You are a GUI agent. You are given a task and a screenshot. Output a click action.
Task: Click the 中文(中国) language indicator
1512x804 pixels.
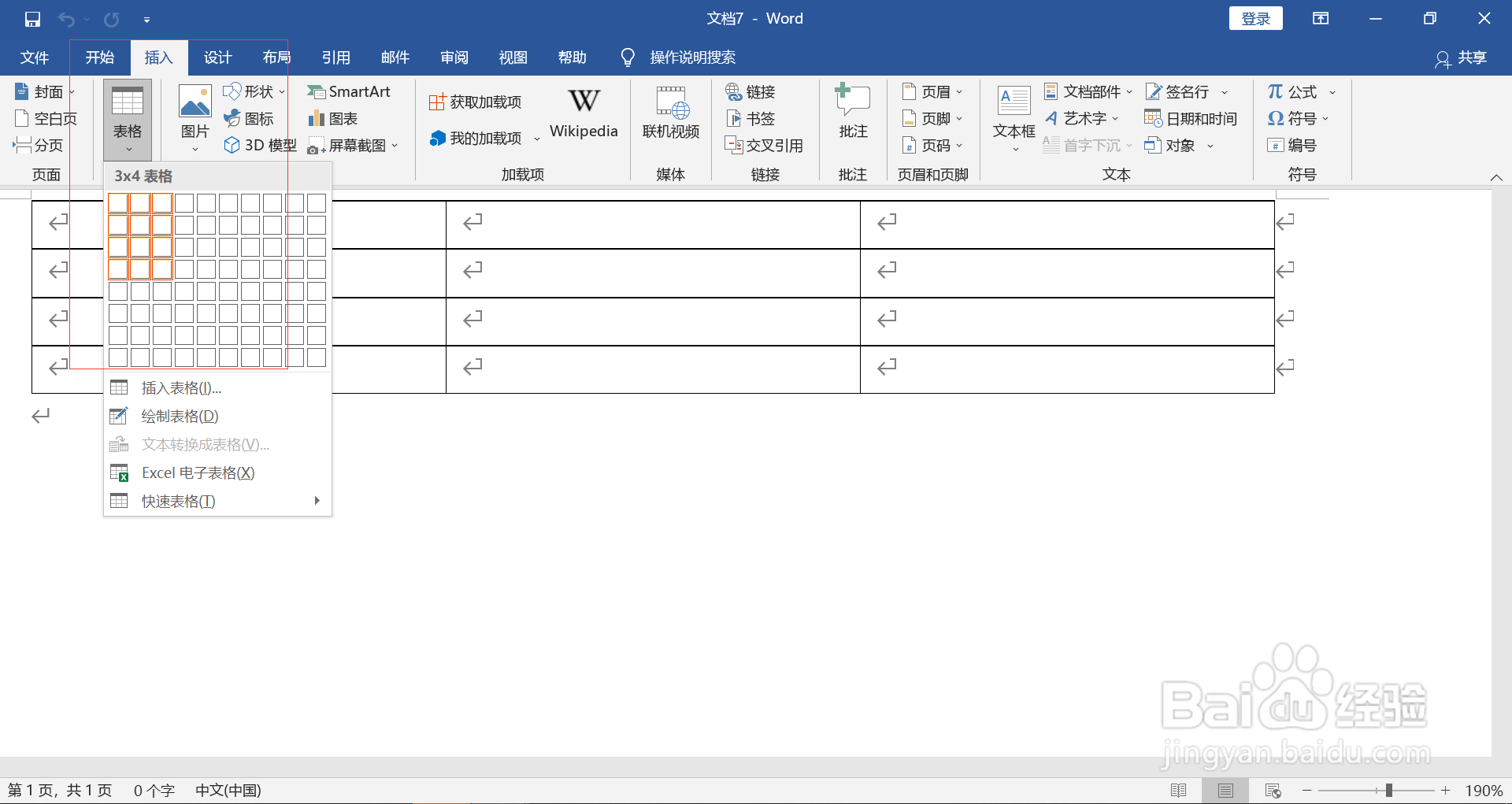point(228,790)
